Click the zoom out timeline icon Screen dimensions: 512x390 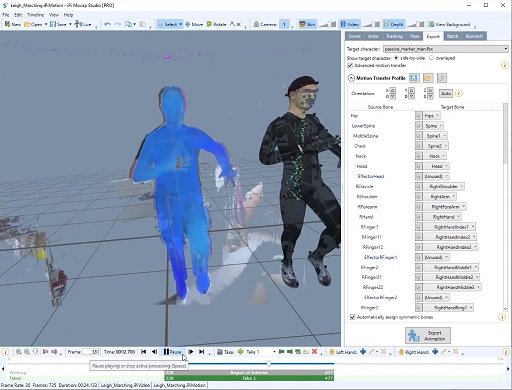coord(27,352)
